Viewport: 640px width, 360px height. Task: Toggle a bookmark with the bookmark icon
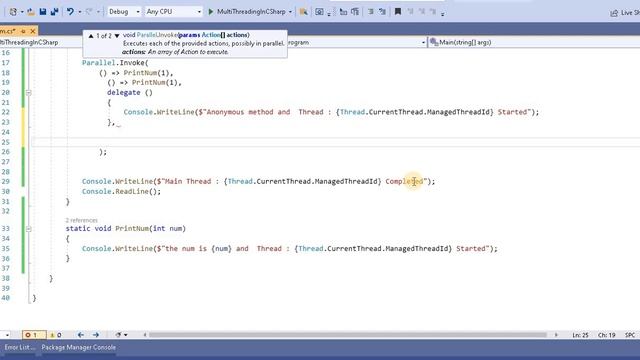398,12
